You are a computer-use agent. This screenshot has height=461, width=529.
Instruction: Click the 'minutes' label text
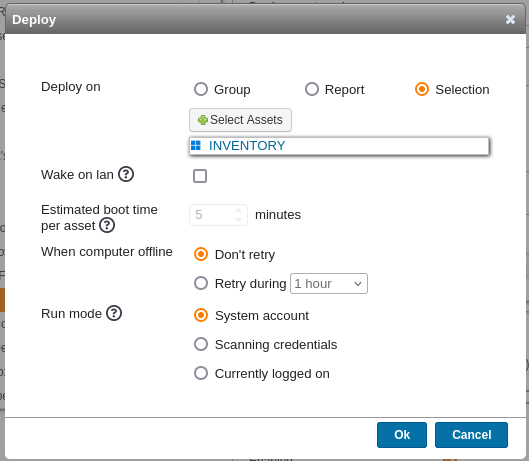pos(278,215)
